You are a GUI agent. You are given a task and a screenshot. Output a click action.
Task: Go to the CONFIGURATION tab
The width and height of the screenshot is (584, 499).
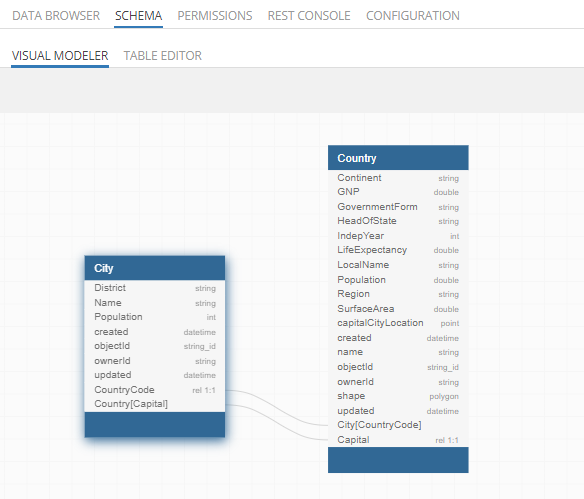413,16
